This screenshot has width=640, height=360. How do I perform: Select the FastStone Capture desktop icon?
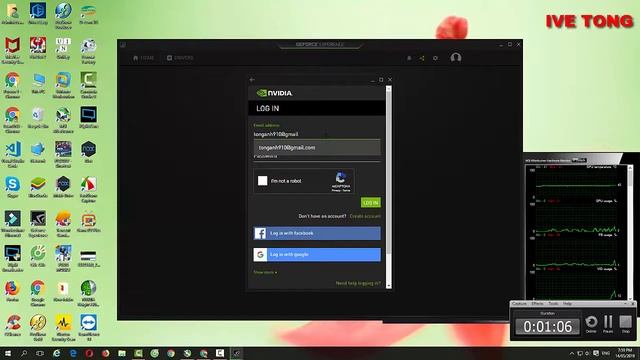89,189
